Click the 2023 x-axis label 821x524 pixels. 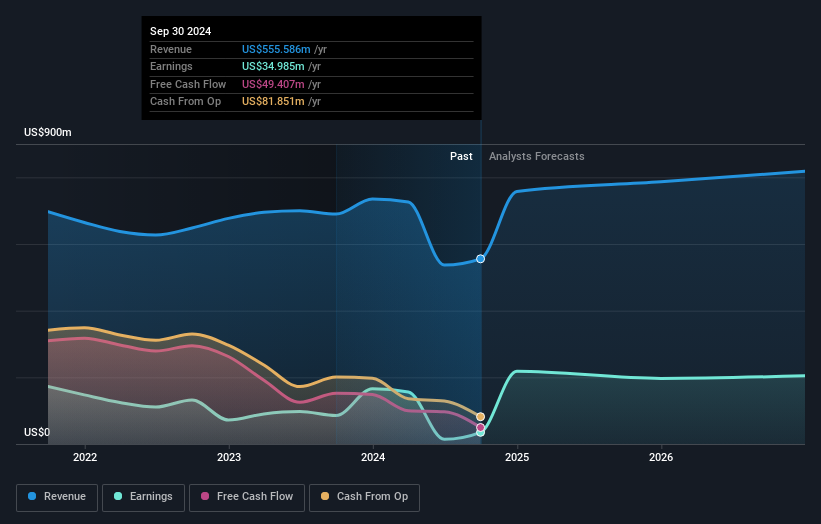click(x=229, y=457)
